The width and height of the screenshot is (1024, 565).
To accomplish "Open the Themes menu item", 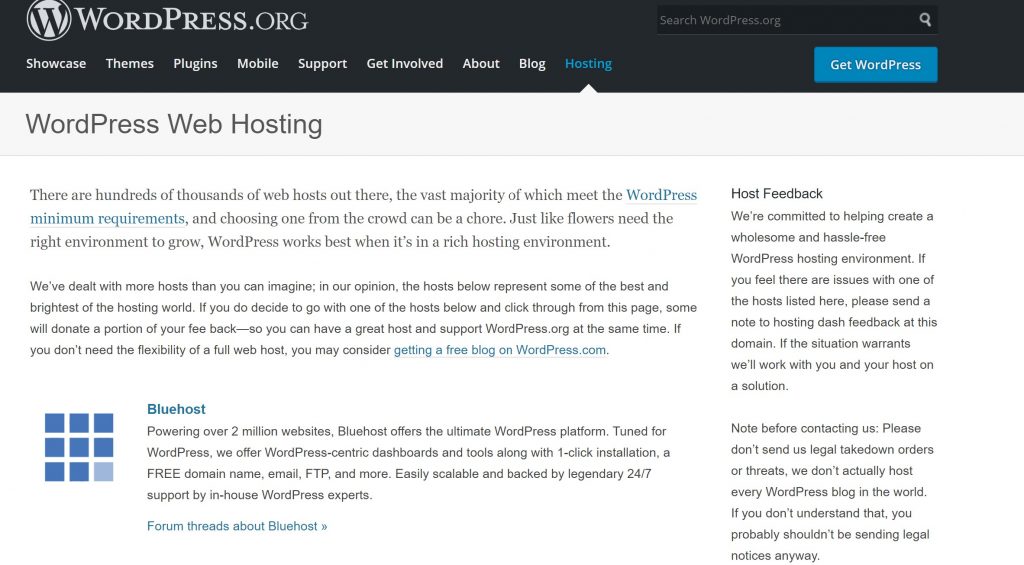I will [x=129, y=63].
